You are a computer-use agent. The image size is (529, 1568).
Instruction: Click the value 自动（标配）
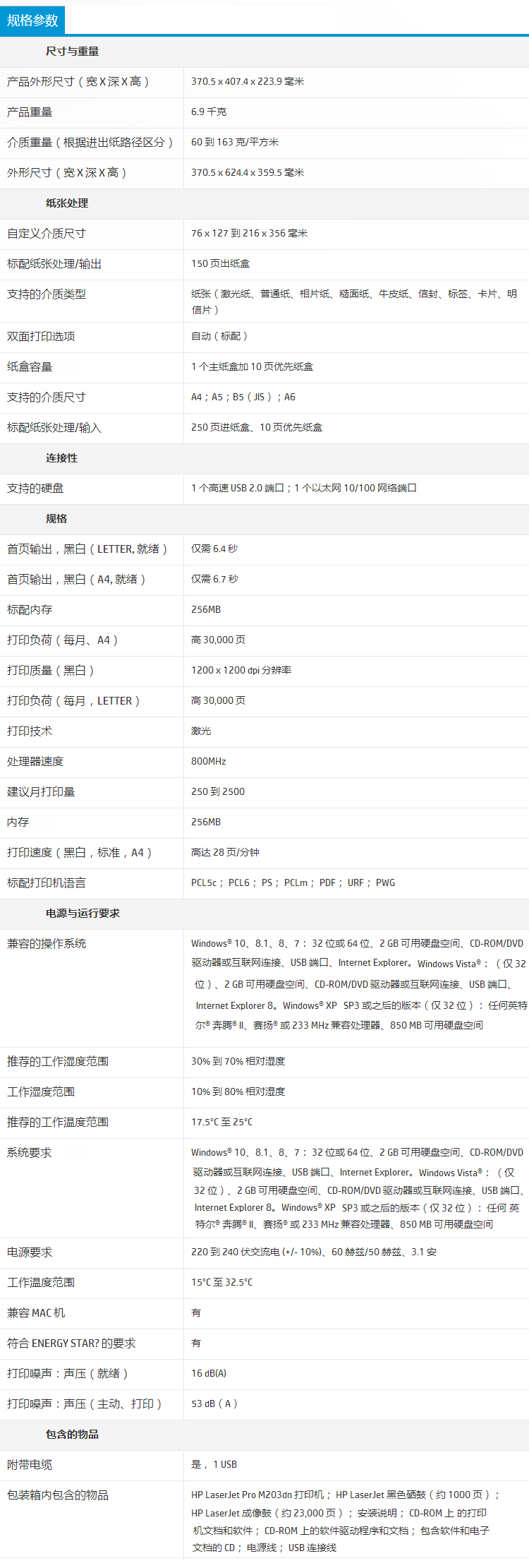click(220, 337)
